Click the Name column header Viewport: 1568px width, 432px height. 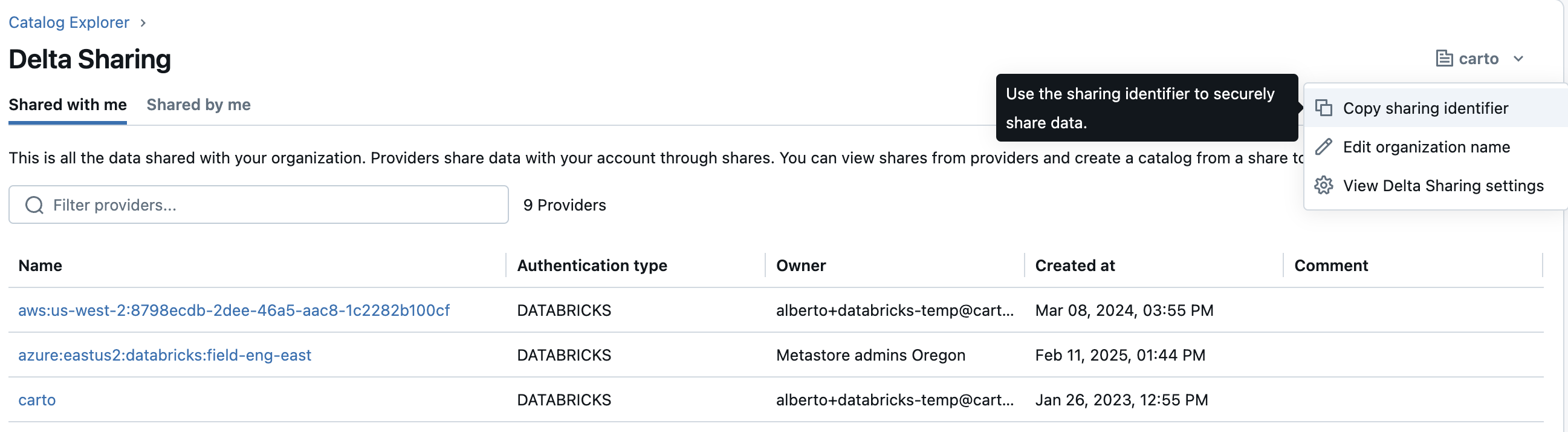coord(40,266)
